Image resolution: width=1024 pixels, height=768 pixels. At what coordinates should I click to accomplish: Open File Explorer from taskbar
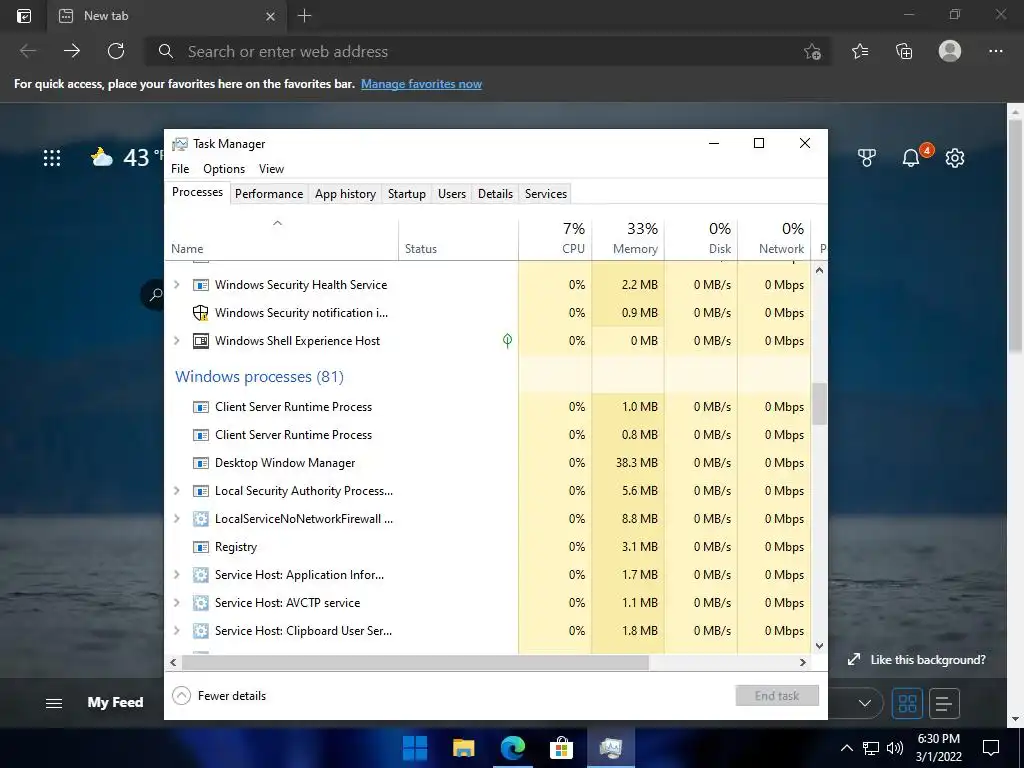tap(464, 748)
